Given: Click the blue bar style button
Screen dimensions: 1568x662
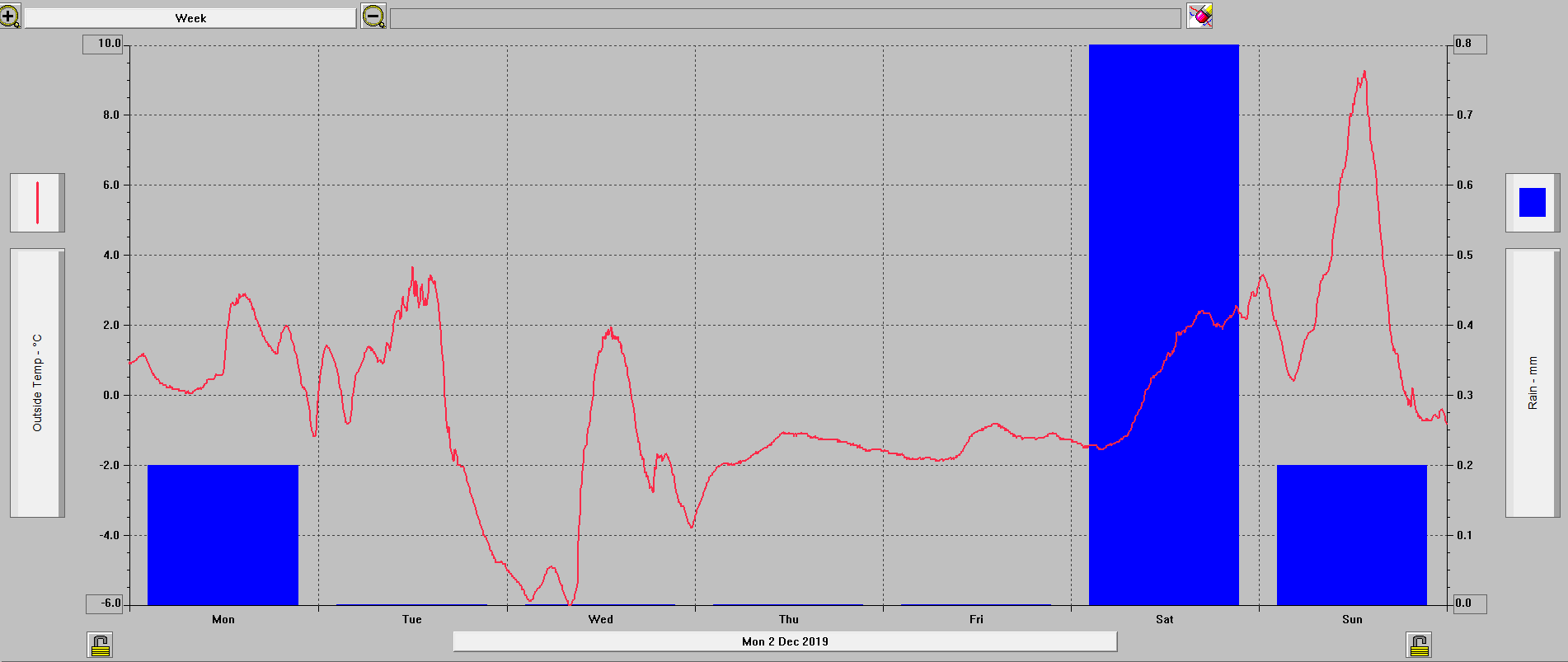Looking at the screenshot, I should pyautogui.click(x=1532, y=203).
